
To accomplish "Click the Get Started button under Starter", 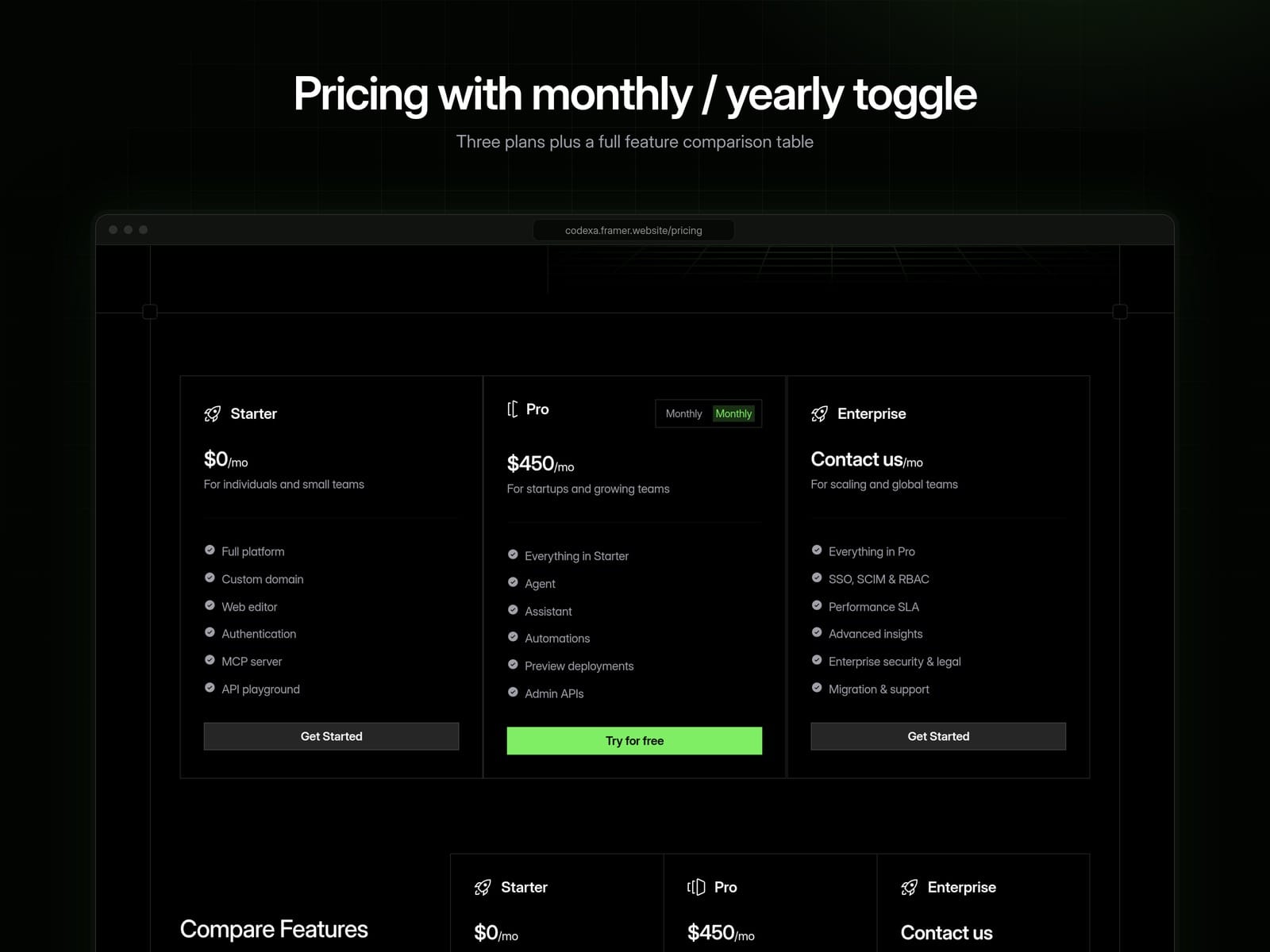I will pyautogui.click(x=331, y=736).
